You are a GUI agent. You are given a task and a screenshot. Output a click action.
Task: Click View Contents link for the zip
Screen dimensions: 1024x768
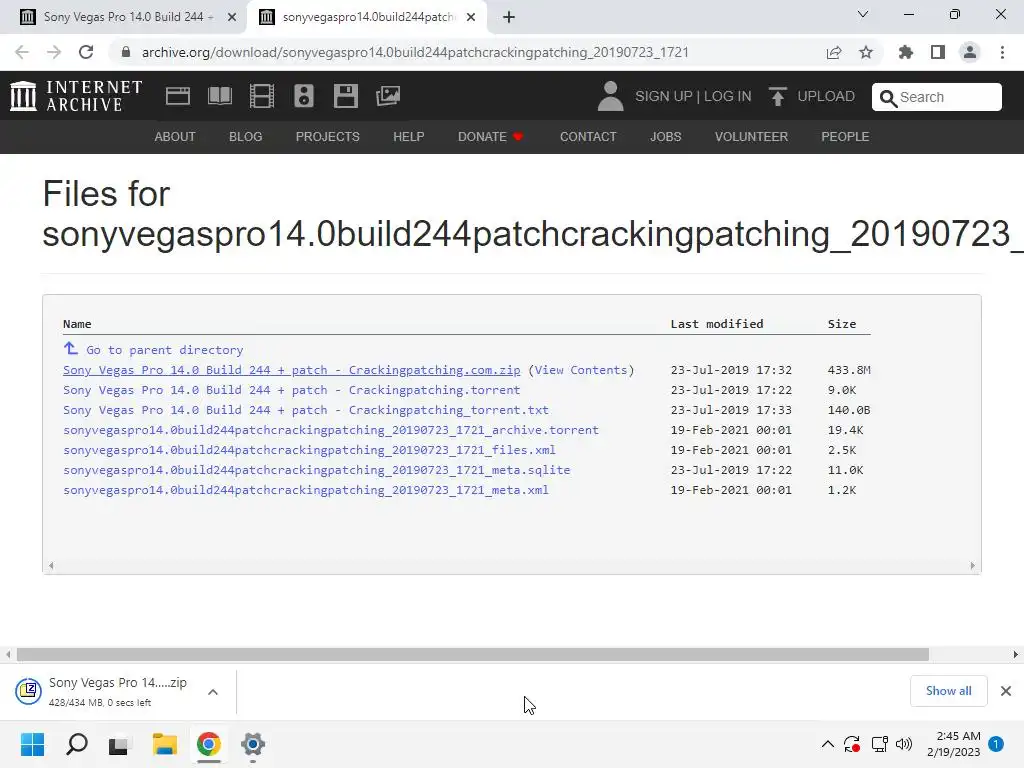point(581,370)
